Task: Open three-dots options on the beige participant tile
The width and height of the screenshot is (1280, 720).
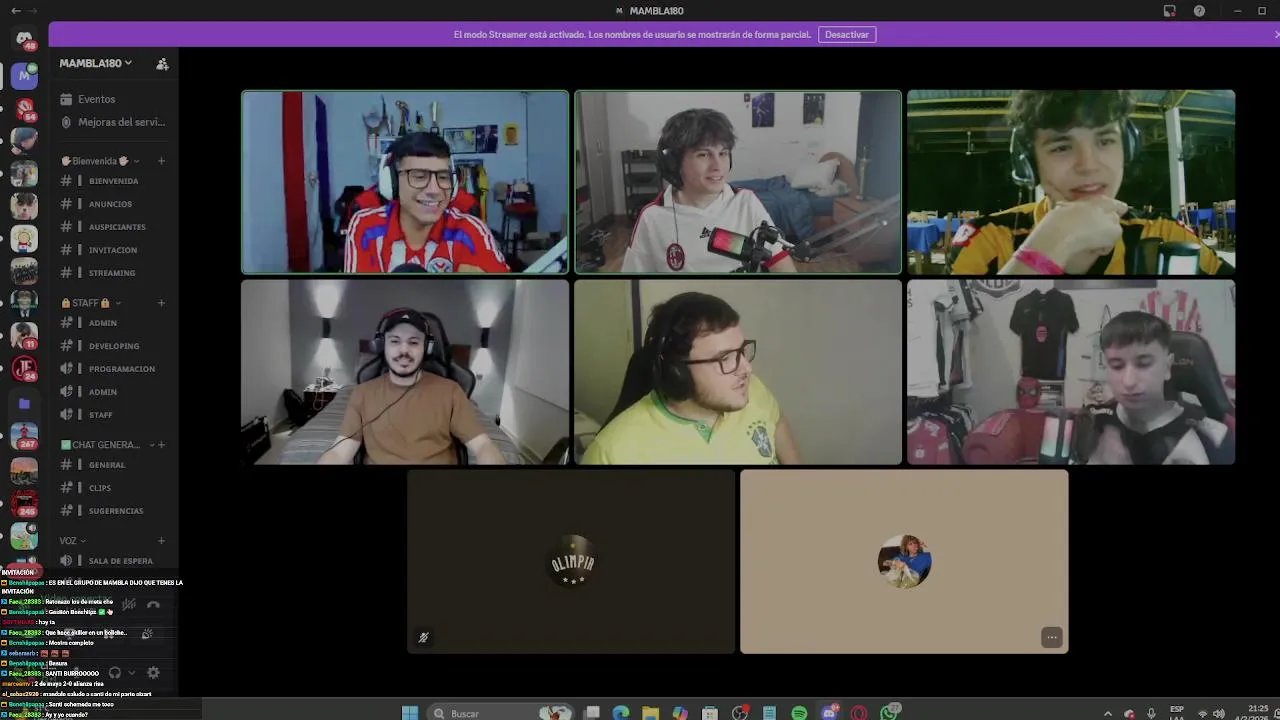Action: pyautogui.click(x=1051, y=637)
